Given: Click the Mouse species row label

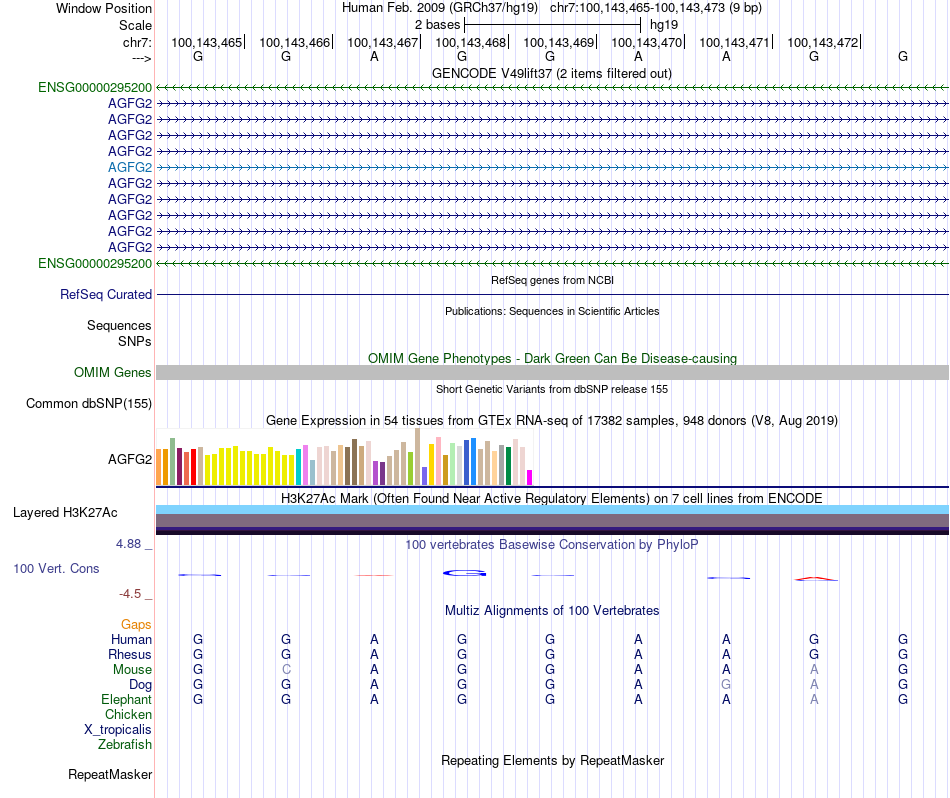Looking at the screenshot, I should pos(132,670).
